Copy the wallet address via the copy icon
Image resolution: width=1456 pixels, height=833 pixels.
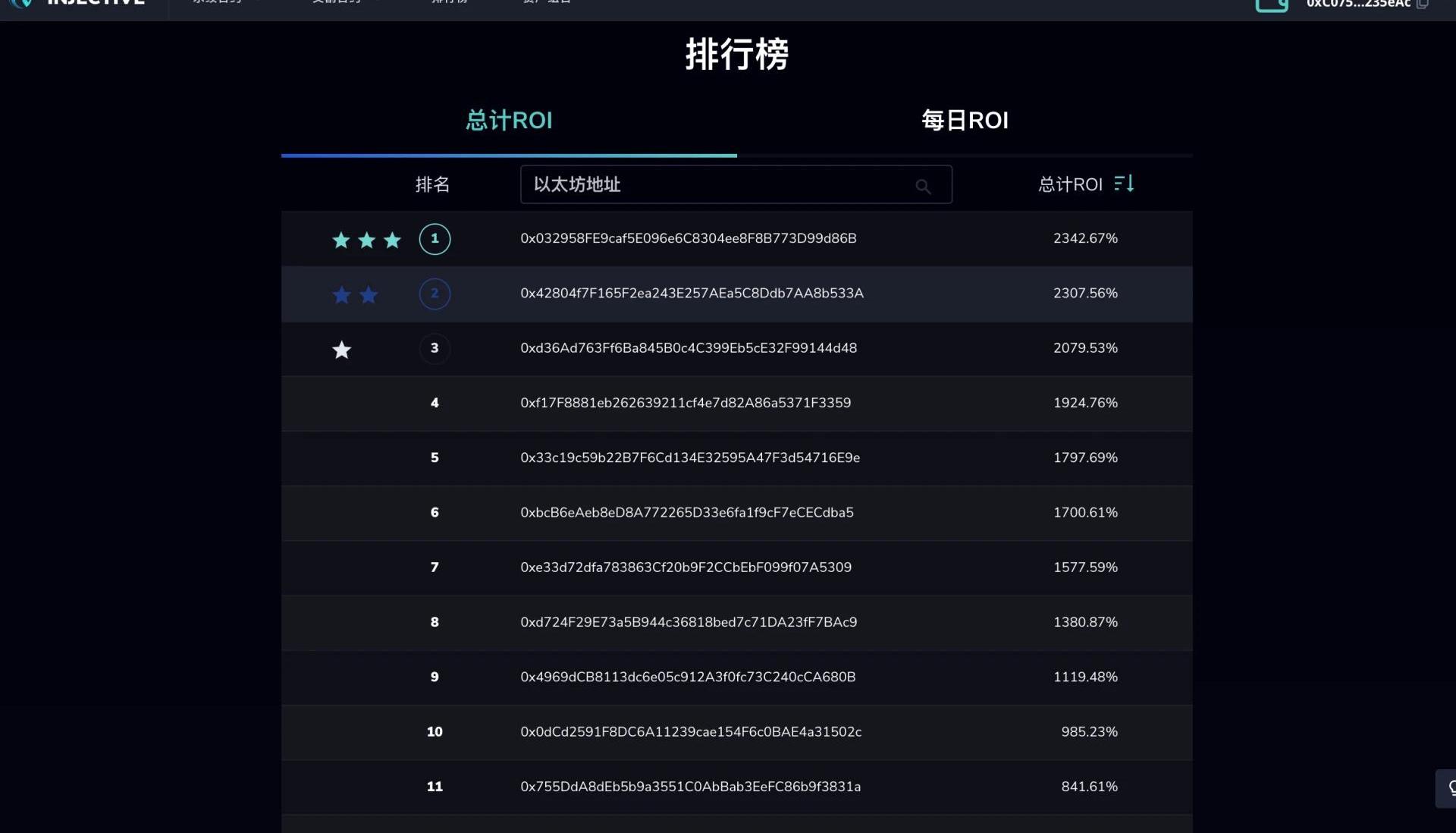1422,4
